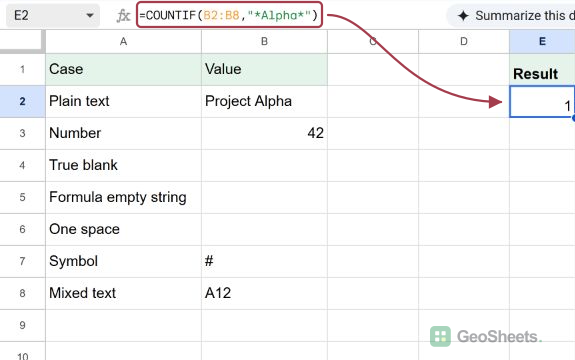Click the Summarize this data sparkle button
Viewport: 575px width, 360px height.
[511, 16]
